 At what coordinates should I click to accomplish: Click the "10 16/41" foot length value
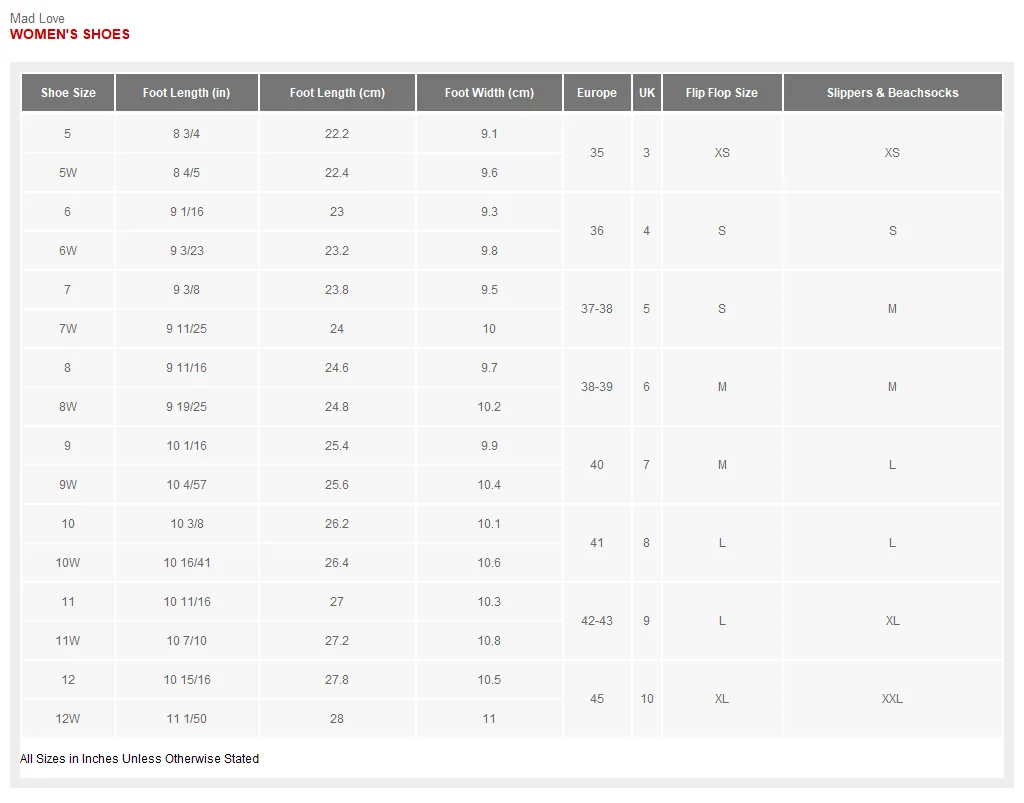click(x=186, y=563)
